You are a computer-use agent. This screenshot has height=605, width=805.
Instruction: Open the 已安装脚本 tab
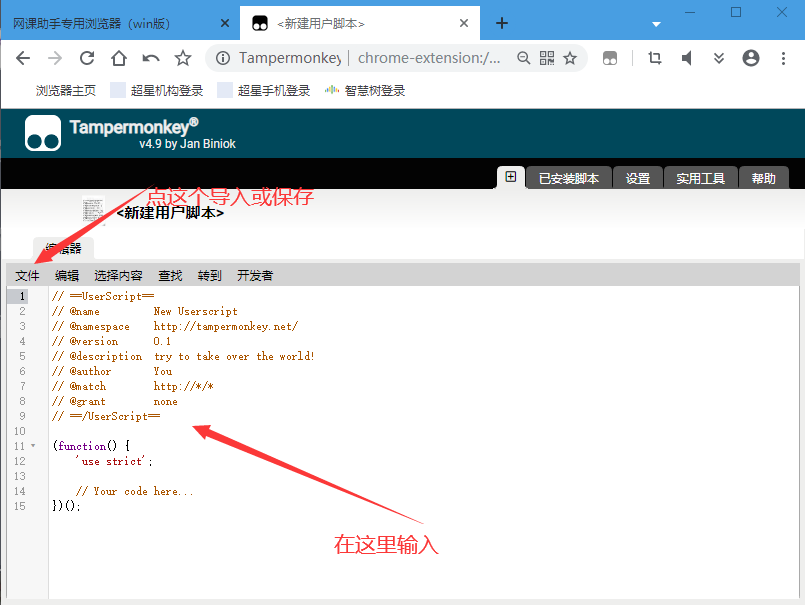pos(568,178)
